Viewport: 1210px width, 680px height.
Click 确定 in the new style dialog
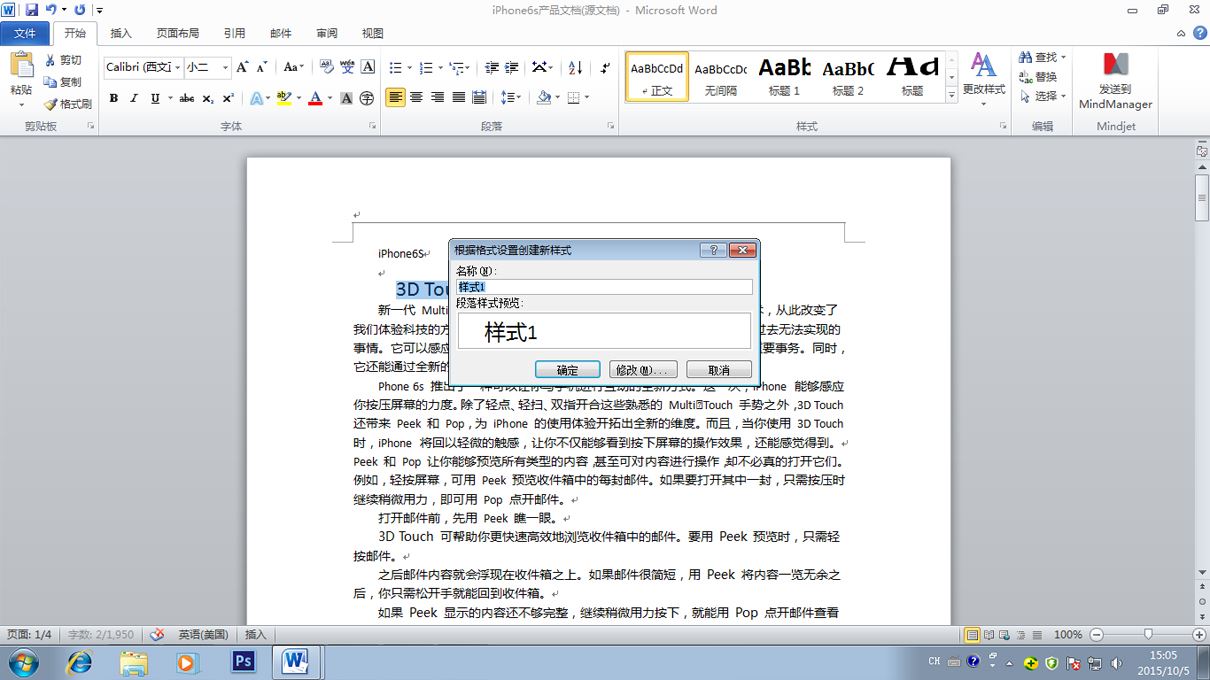point(567,370)
